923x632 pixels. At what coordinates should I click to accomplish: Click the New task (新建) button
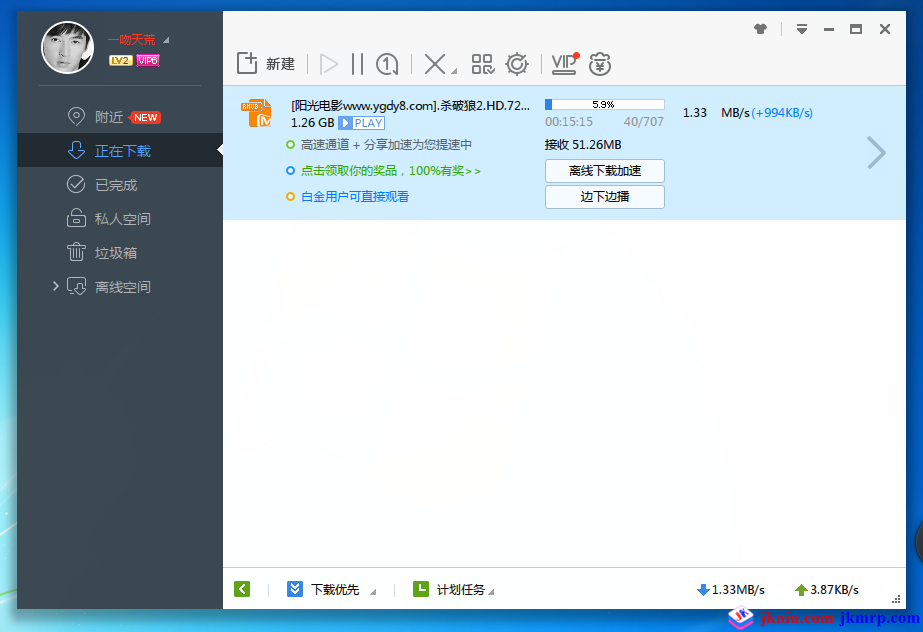tap(266, 64)
